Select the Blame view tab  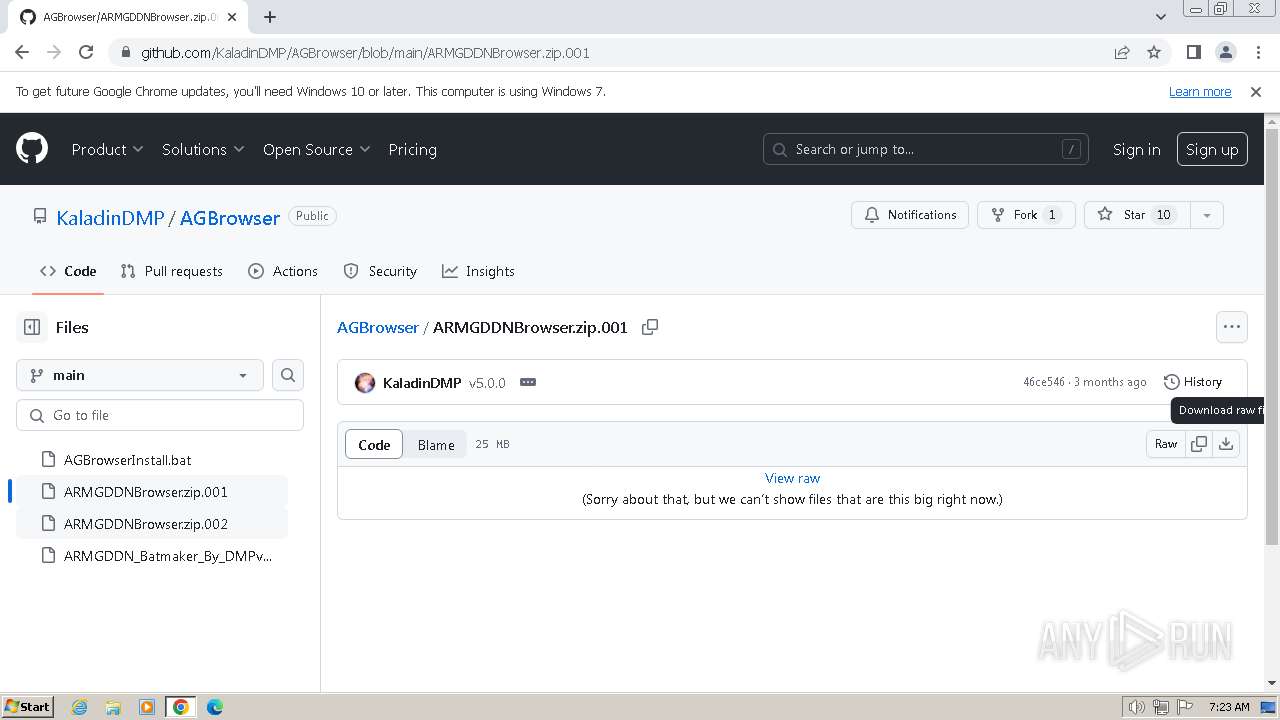[436, 445]
